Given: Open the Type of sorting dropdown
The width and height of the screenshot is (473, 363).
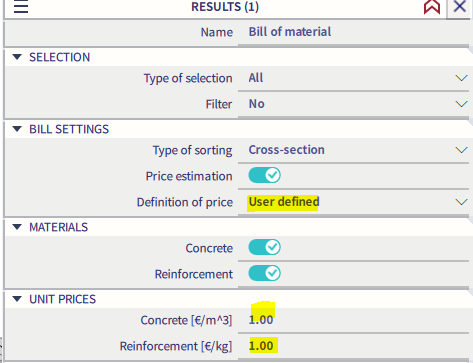Looking at the screenshot, I should coord(461,150).
